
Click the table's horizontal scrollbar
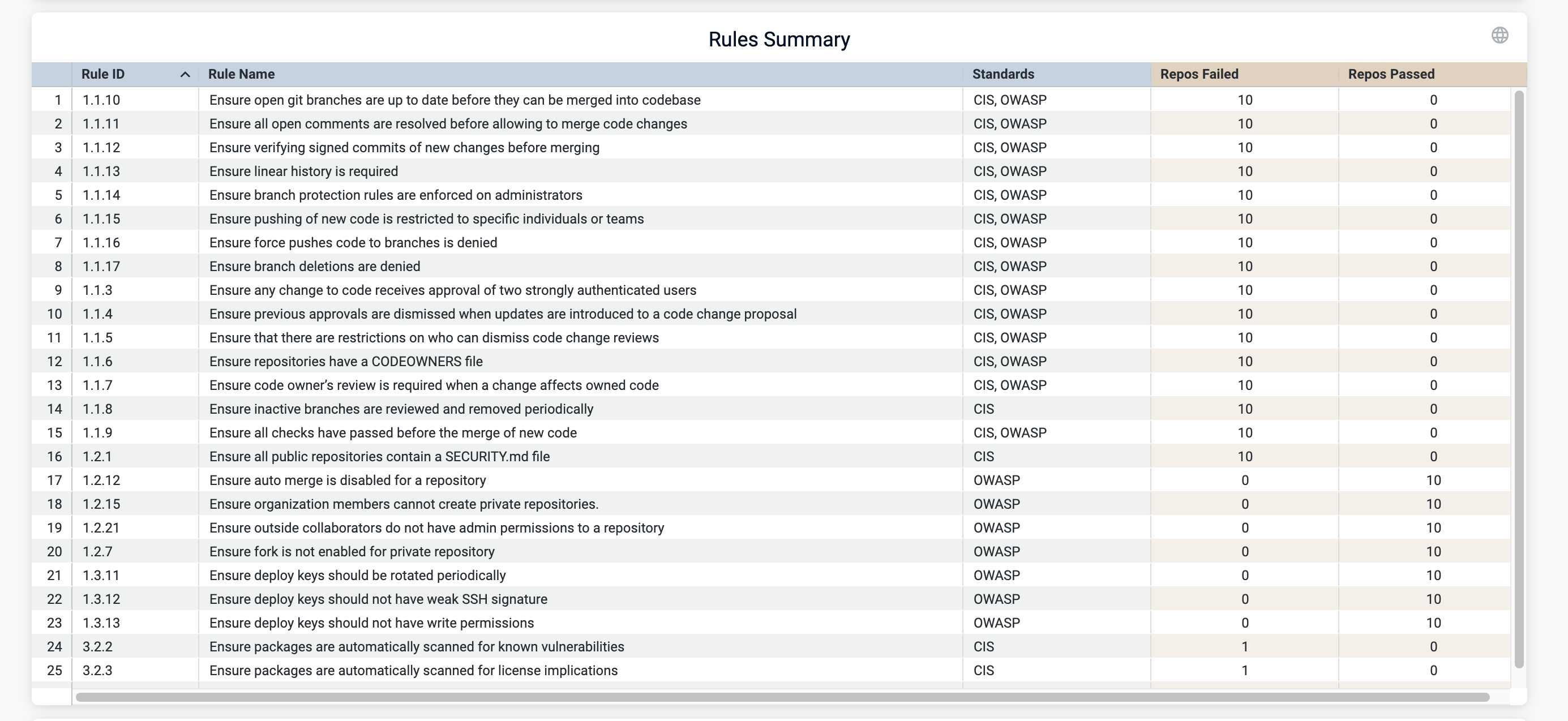point(782,697)
